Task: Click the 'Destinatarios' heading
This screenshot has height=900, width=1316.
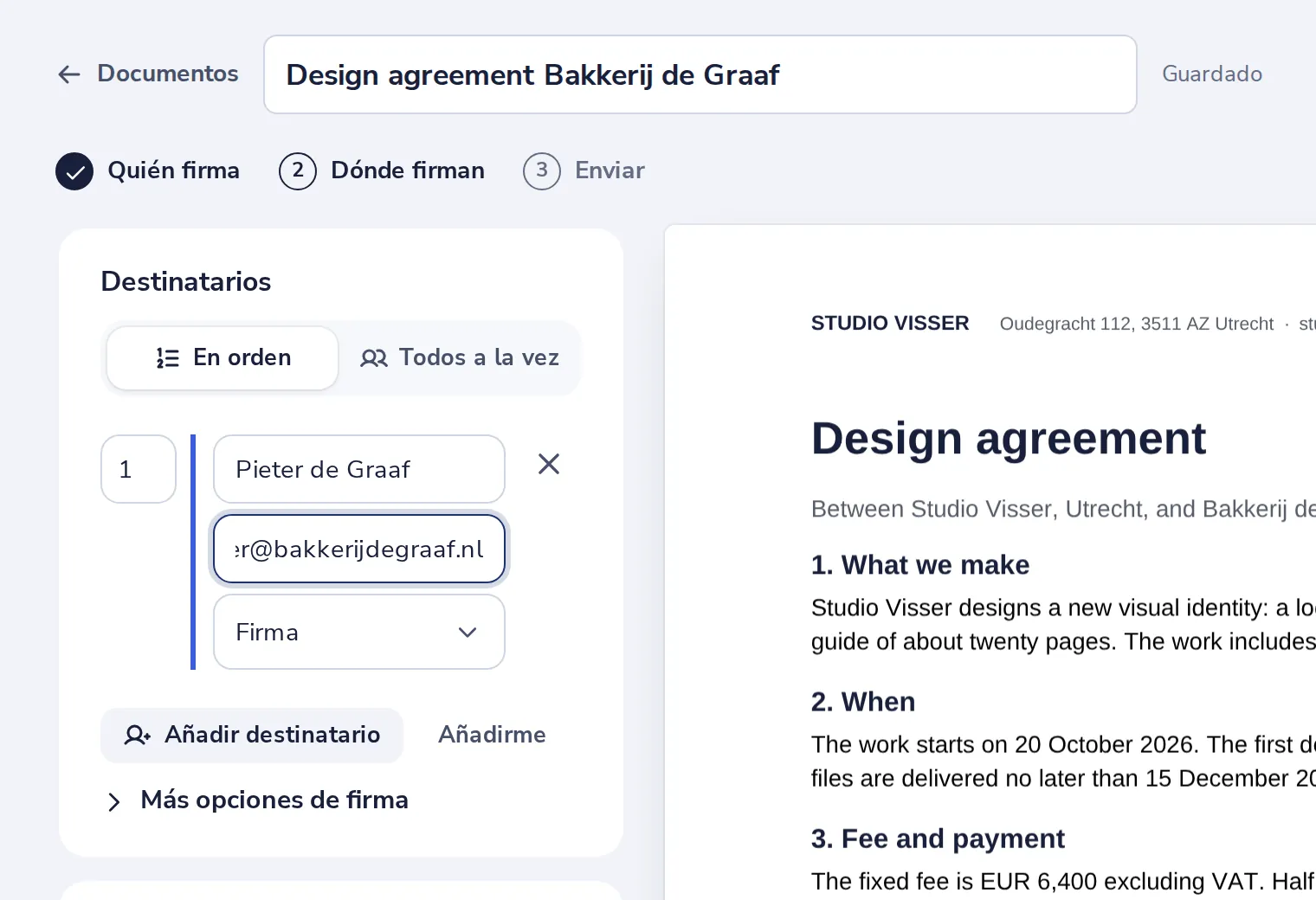Action: [186, 282]
